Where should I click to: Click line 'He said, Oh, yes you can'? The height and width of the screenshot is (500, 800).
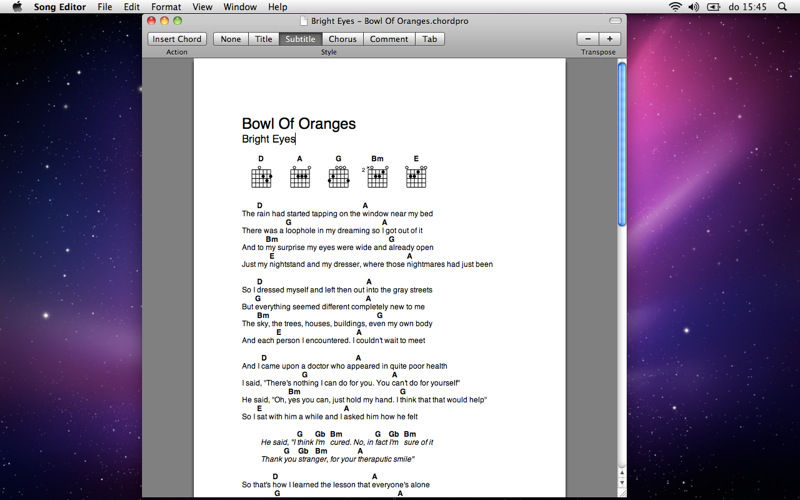click(364, 399)
